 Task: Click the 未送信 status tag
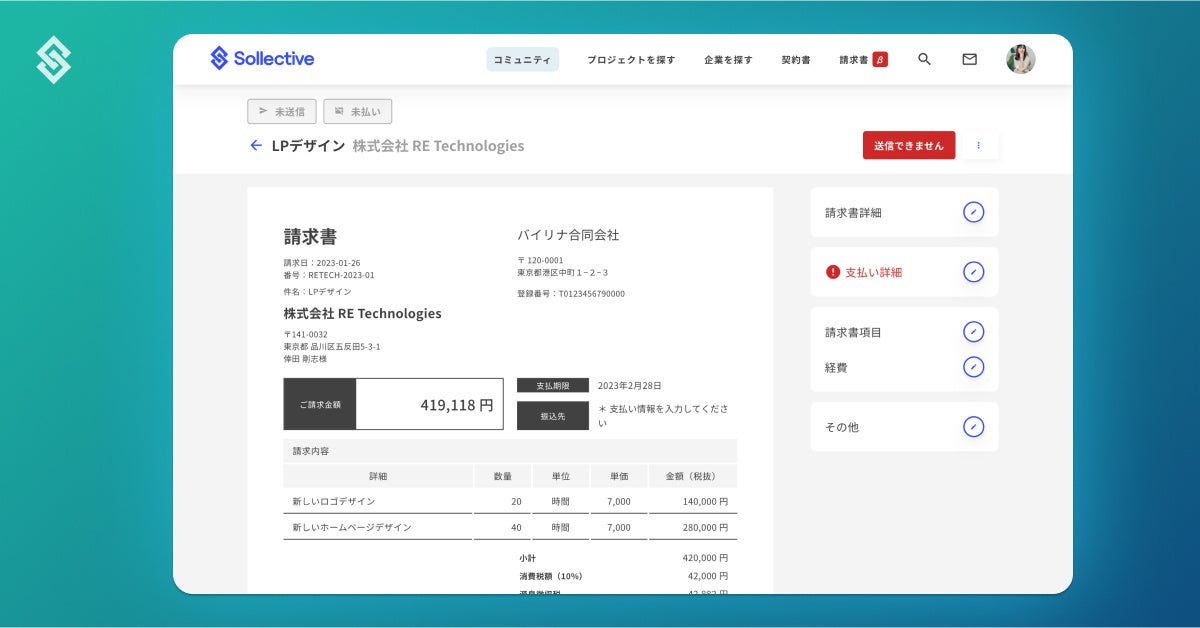point(282,111)
